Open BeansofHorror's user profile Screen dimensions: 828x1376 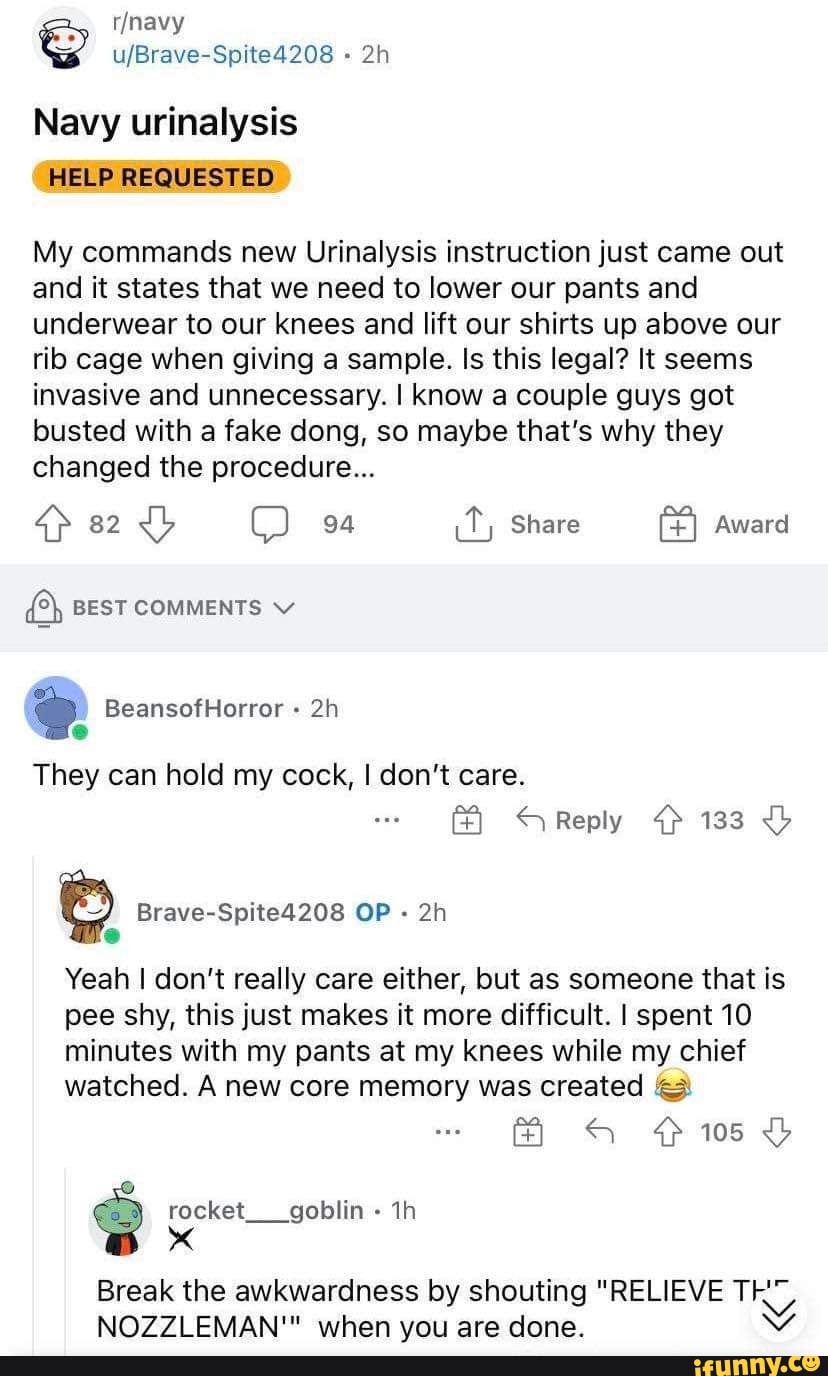click(194, 708)
